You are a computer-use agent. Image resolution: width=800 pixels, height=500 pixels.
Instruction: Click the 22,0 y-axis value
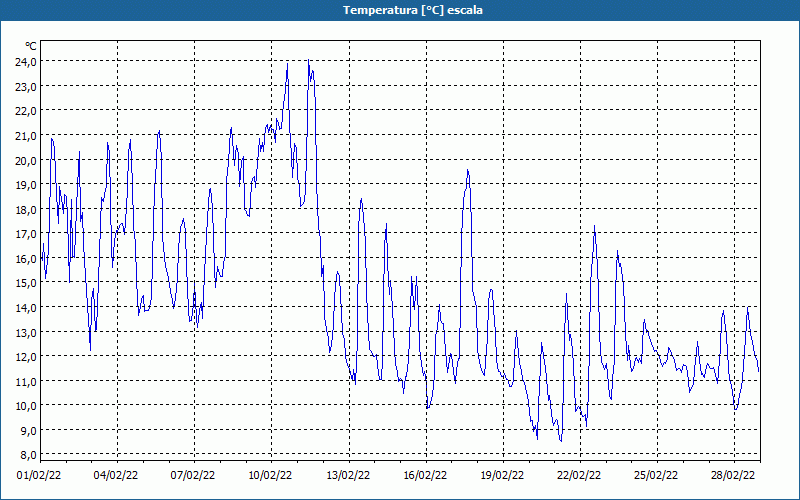[27, 111]
